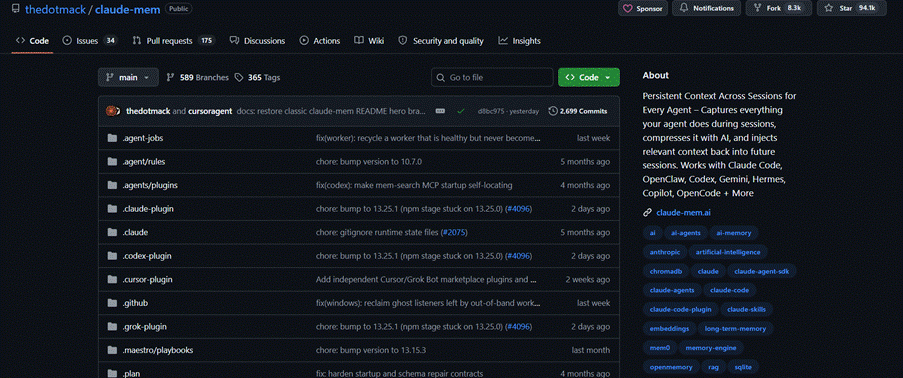The image size is (903, 378).
Task: Open the thedotmack owner link
Action: 55,9
